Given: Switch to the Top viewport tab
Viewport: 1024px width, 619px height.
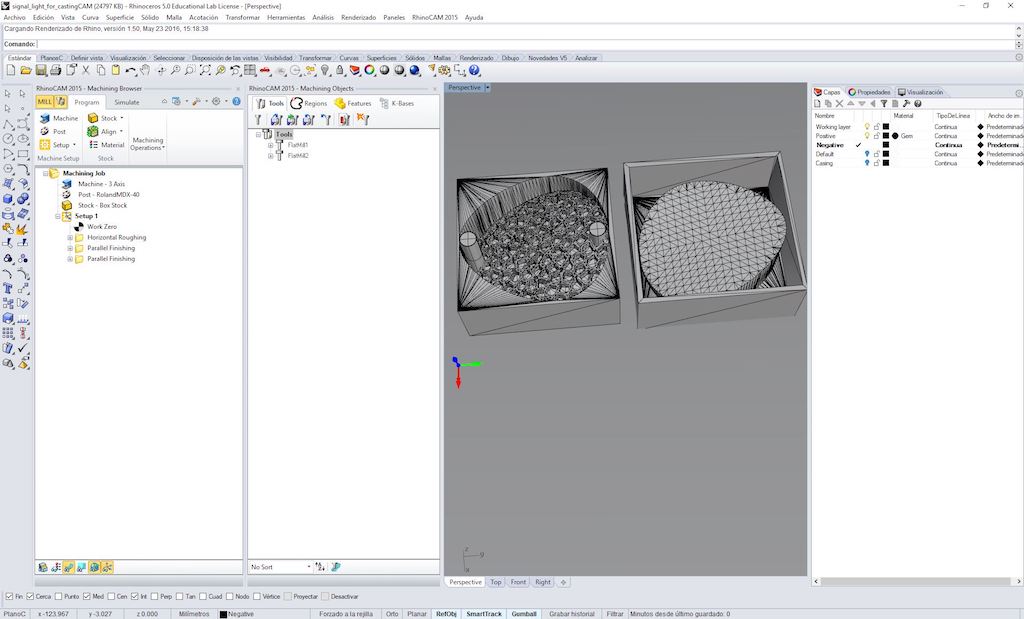Looking at the screenshot, I should (496, 582).
